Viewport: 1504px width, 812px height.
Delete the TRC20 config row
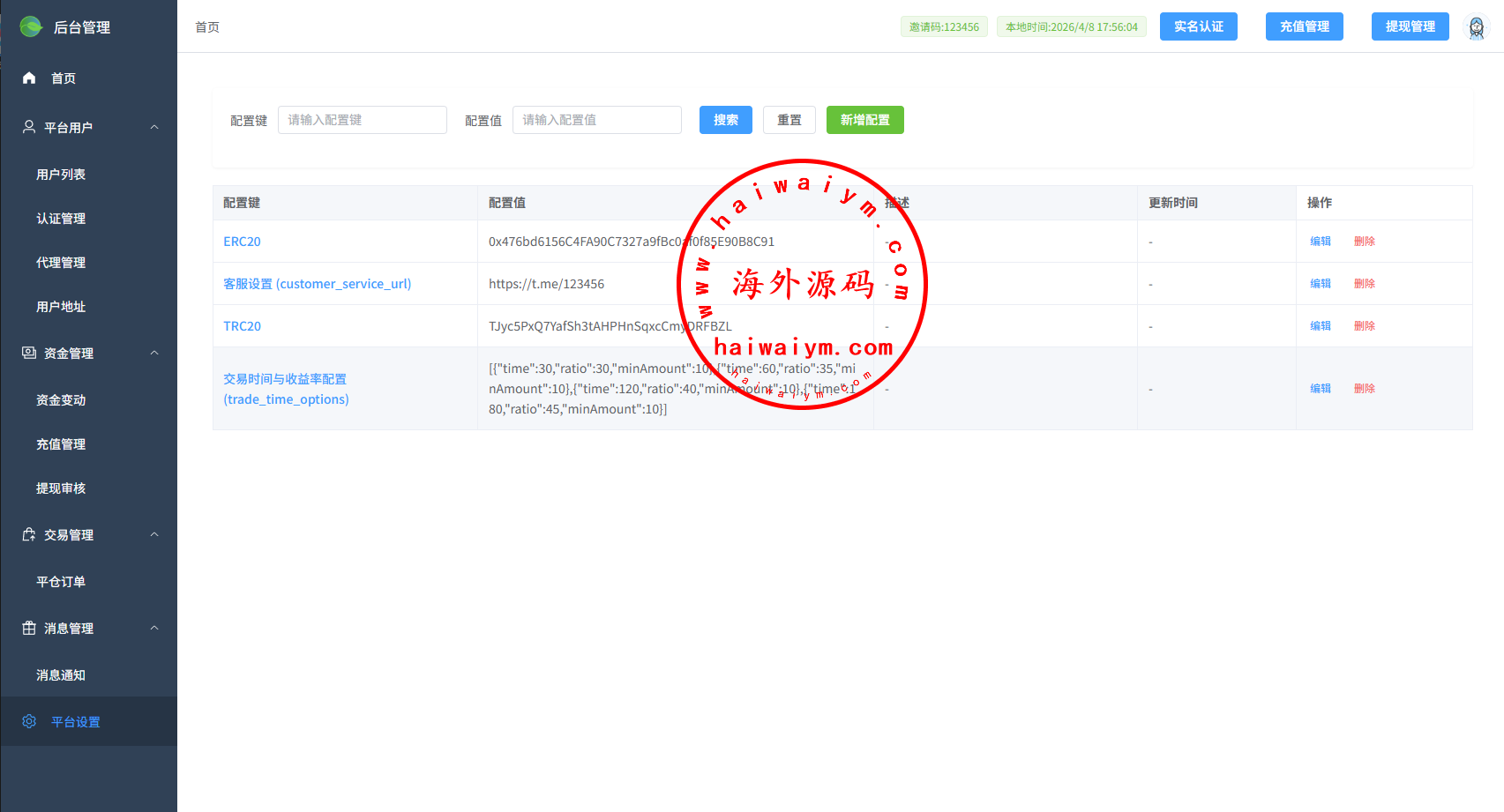click(x=1364, y=326)
